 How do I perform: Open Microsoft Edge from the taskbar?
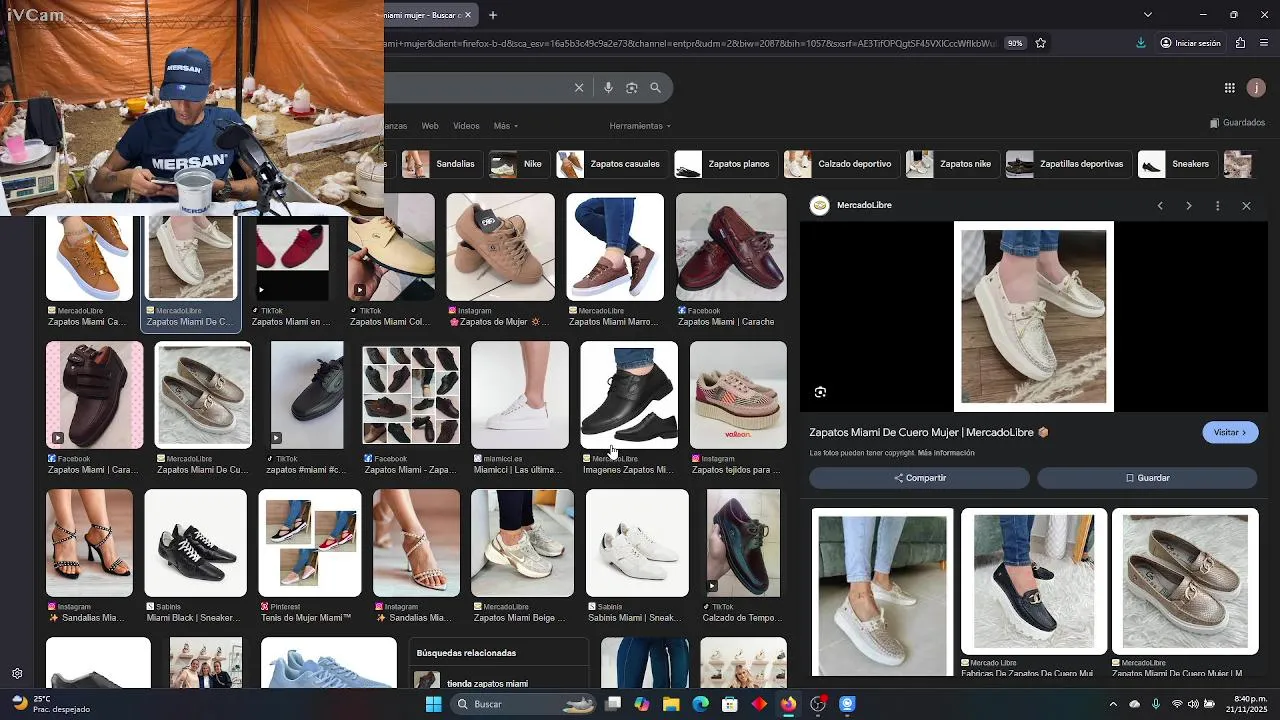tap(700, 704)
